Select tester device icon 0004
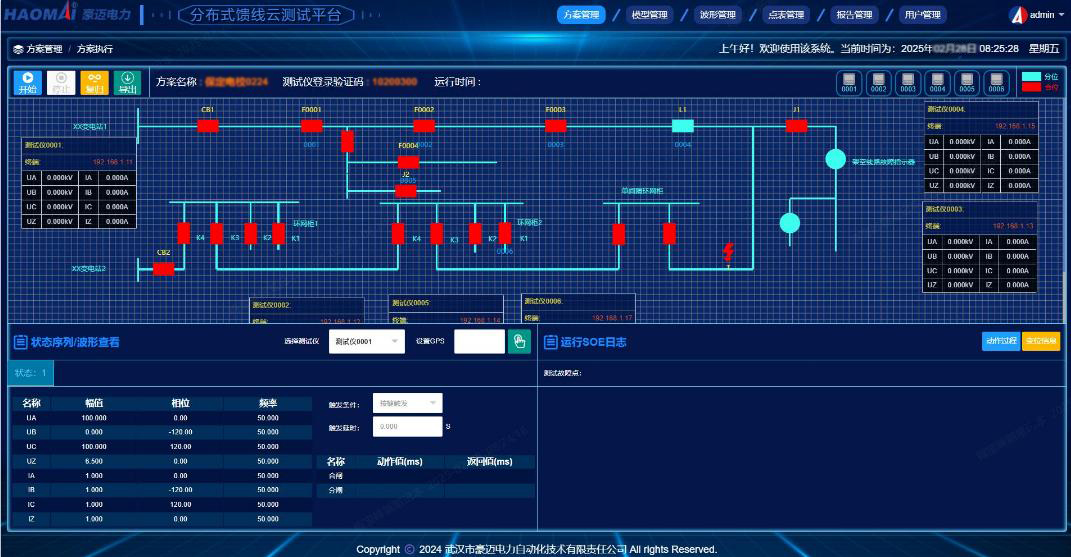 (x=937, y=82)
